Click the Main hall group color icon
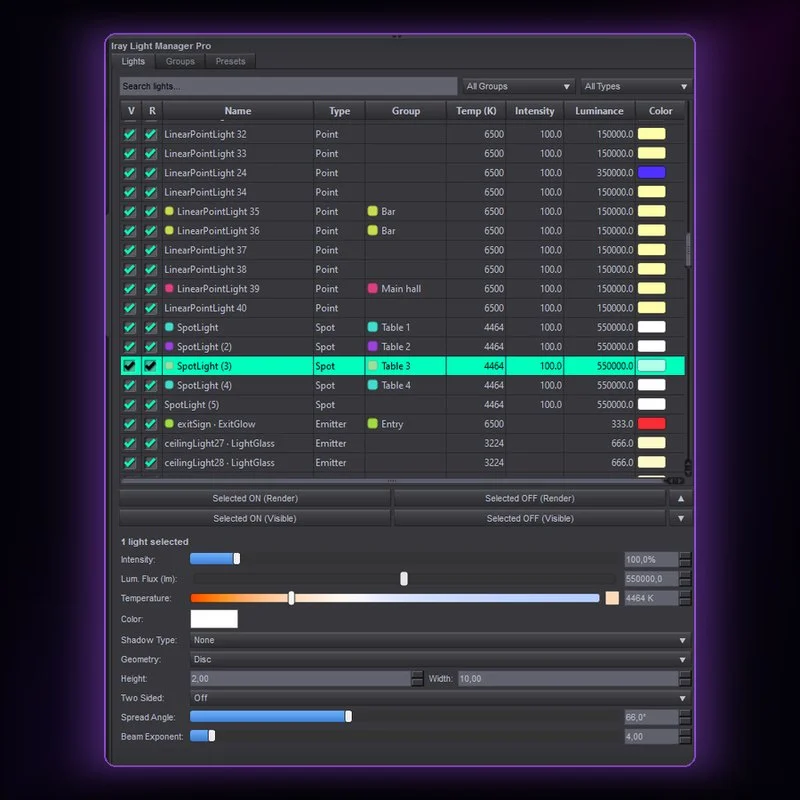The width and height of the screenshot is (800, 800). 372,288
